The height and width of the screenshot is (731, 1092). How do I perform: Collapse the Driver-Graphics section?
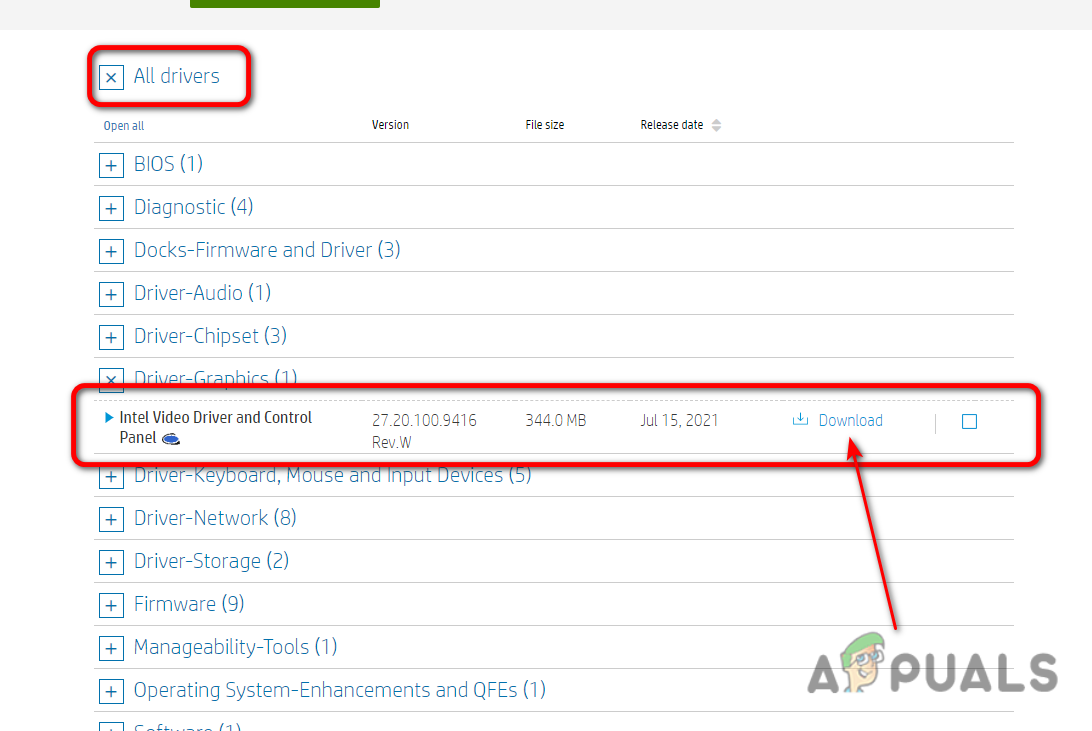[111, 379]
